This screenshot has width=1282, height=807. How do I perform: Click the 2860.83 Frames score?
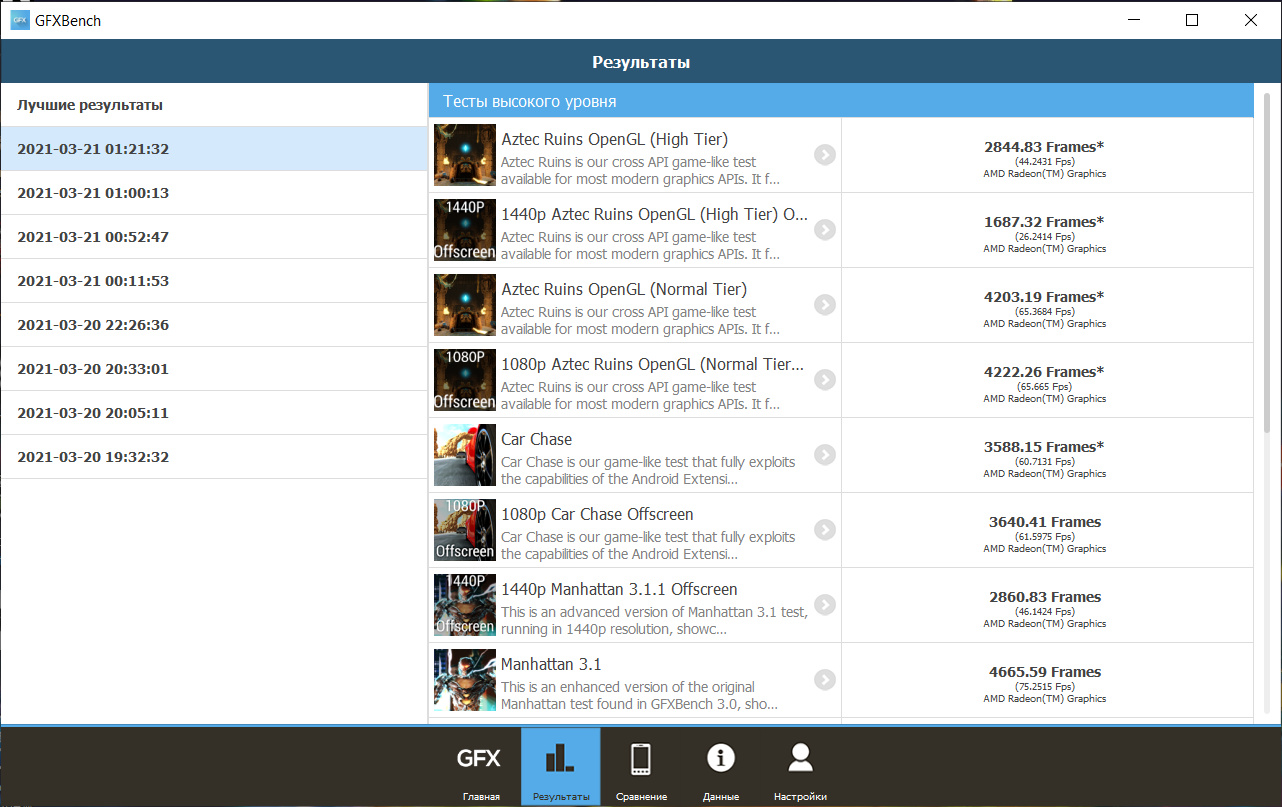pyautogui.click(x=1045, y=597)
